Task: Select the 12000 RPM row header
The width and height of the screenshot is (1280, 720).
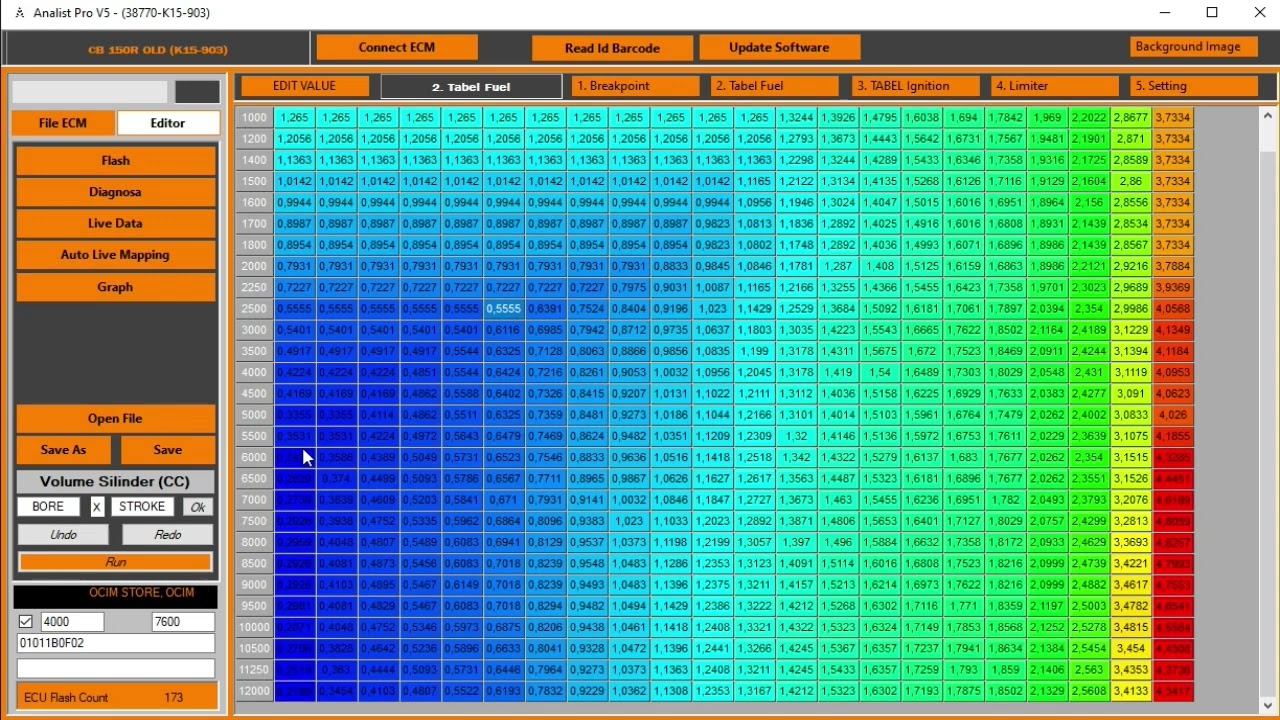Action: (254, 692)
